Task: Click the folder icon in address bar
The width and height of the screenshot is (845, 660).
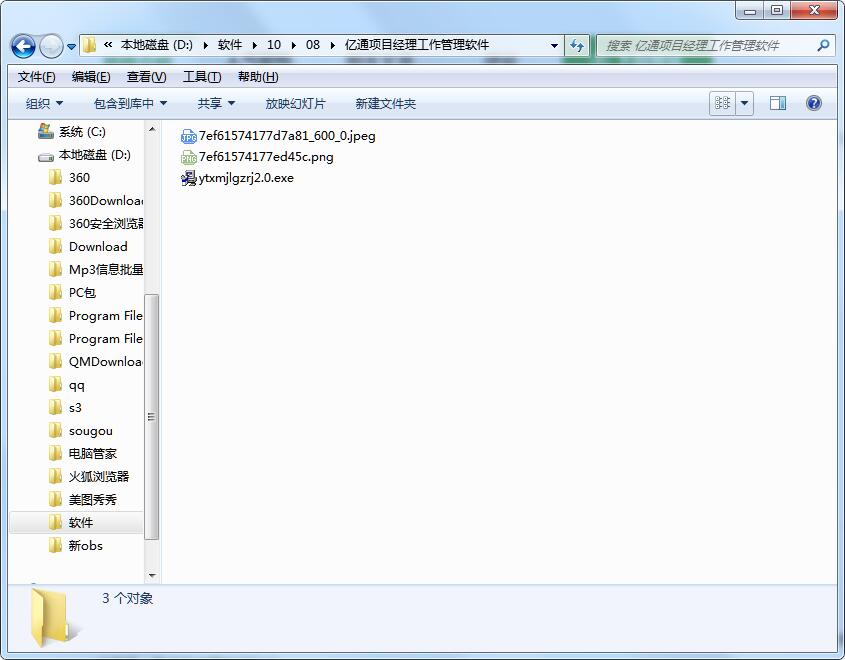Action: pos(89,45)
